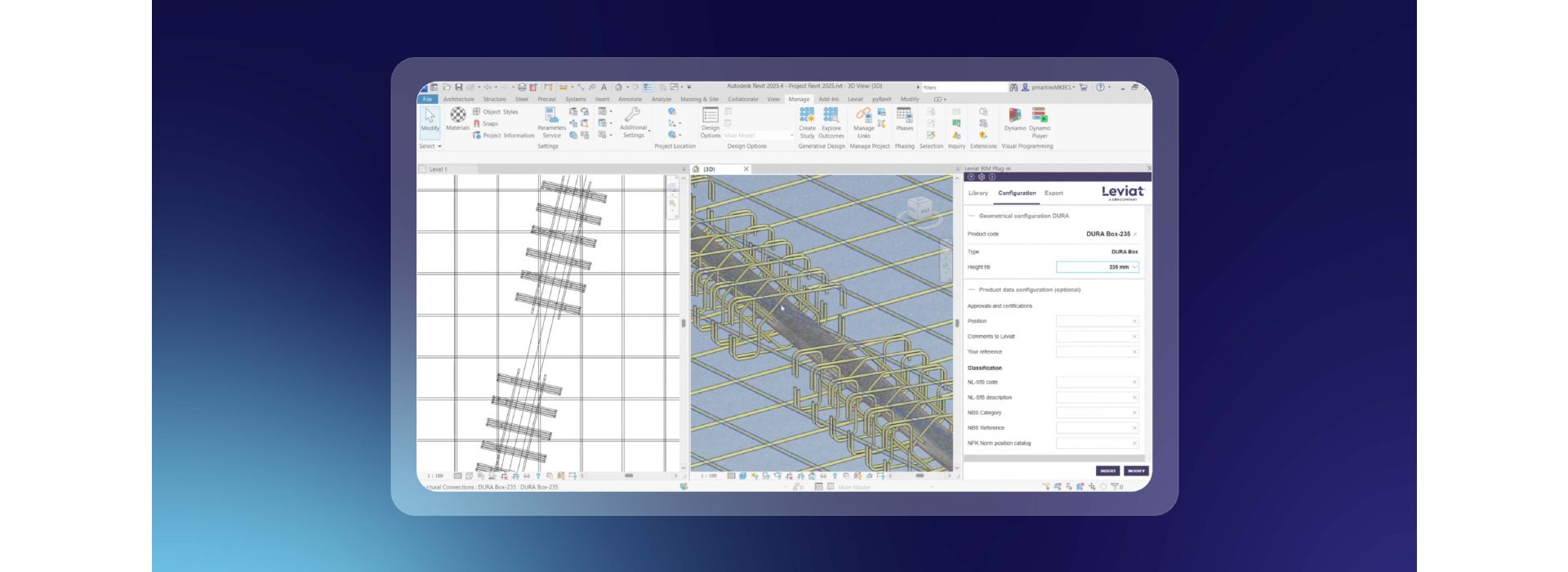The width and height of the screenshot is (1568, 572).
Task: Click the 1 : 100 scale in Level 1 view
Action: [435, 476]
